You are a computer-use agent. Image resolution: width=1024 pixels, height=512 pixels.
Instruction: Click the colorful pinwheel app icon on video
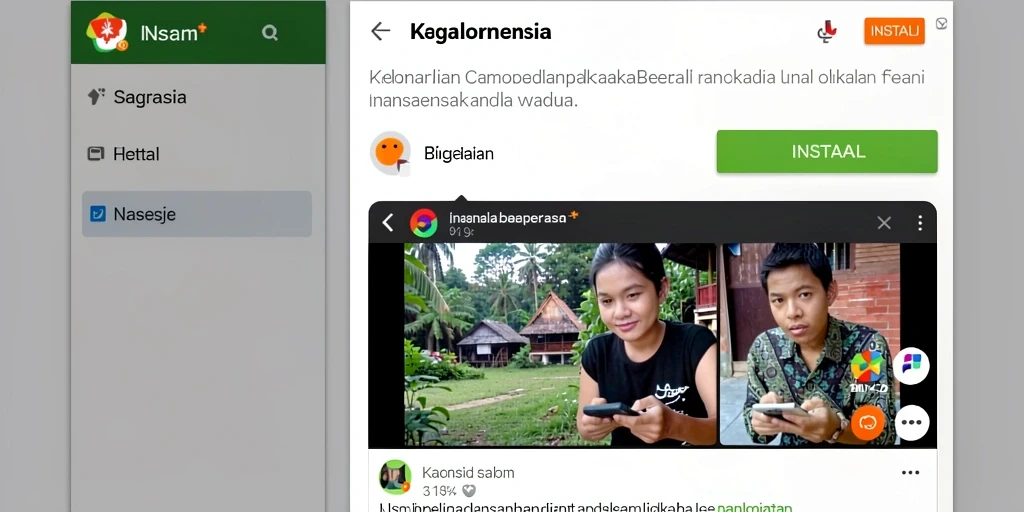tap(868, 366)
